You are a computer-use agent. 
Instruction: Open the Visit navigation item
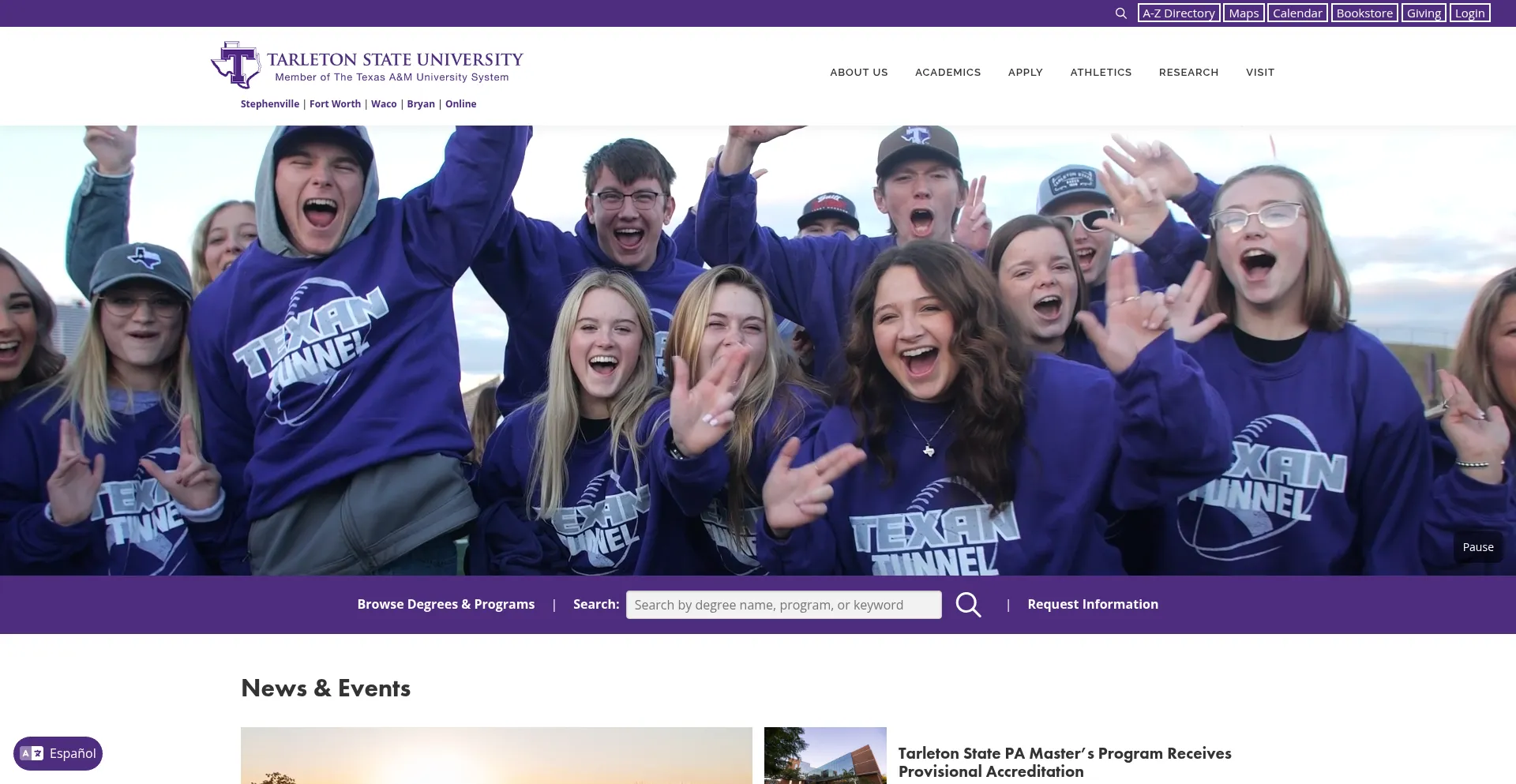coord(1260,72)
